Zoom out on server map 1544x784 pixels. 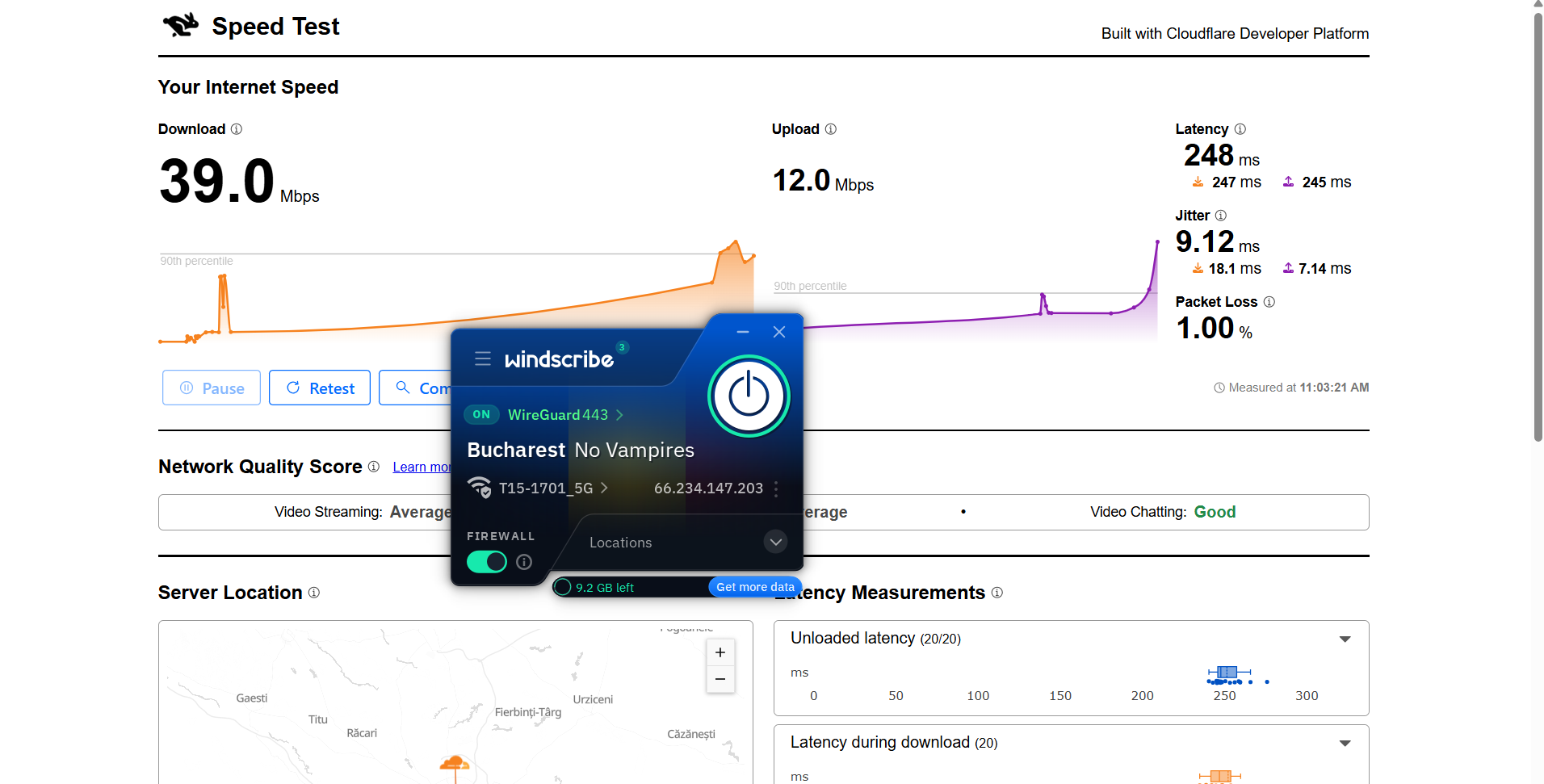click(x=720, y=679)
